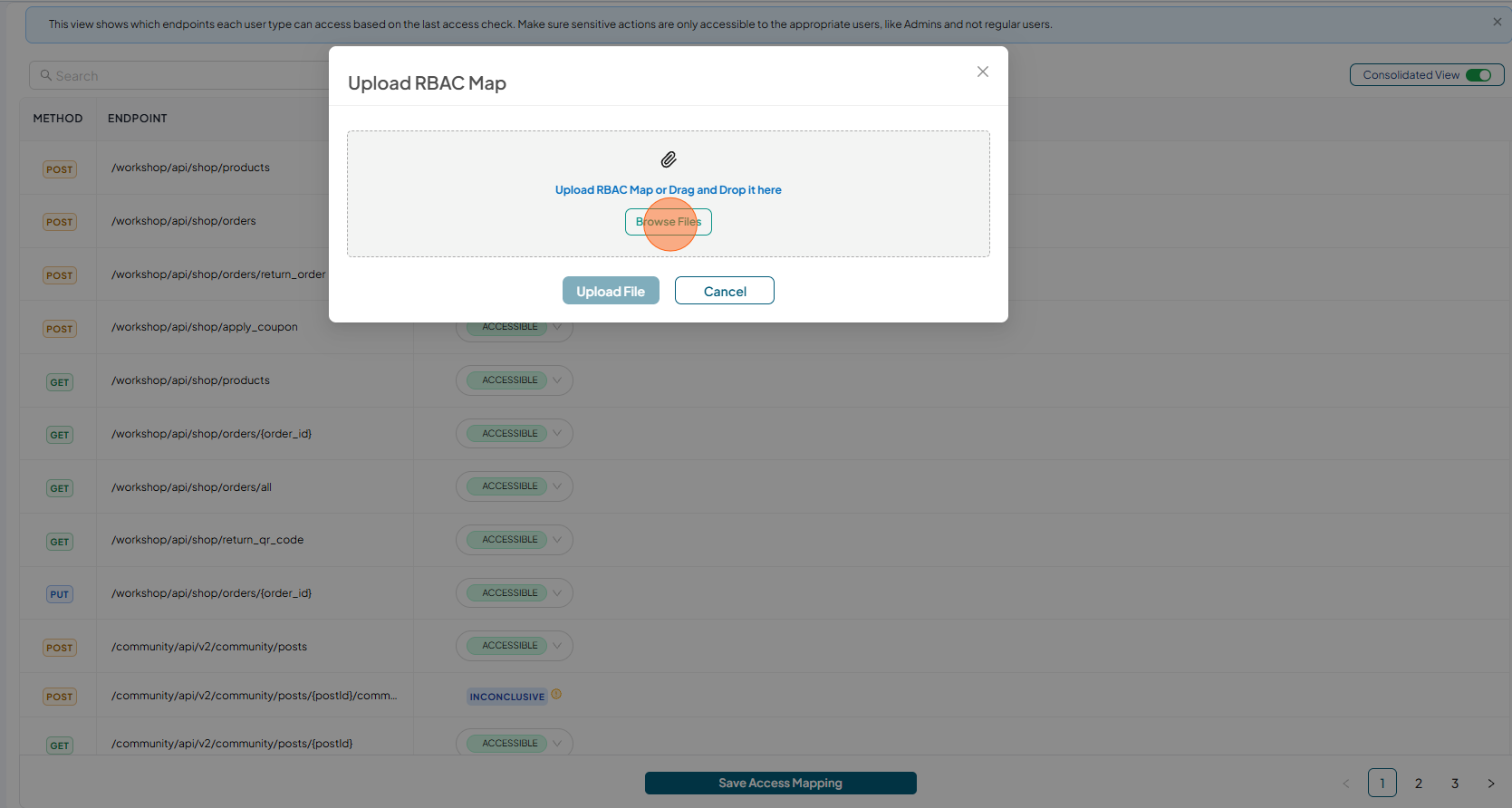Click endpoint /workshop/api/shop/orders/all

(191, 487)
